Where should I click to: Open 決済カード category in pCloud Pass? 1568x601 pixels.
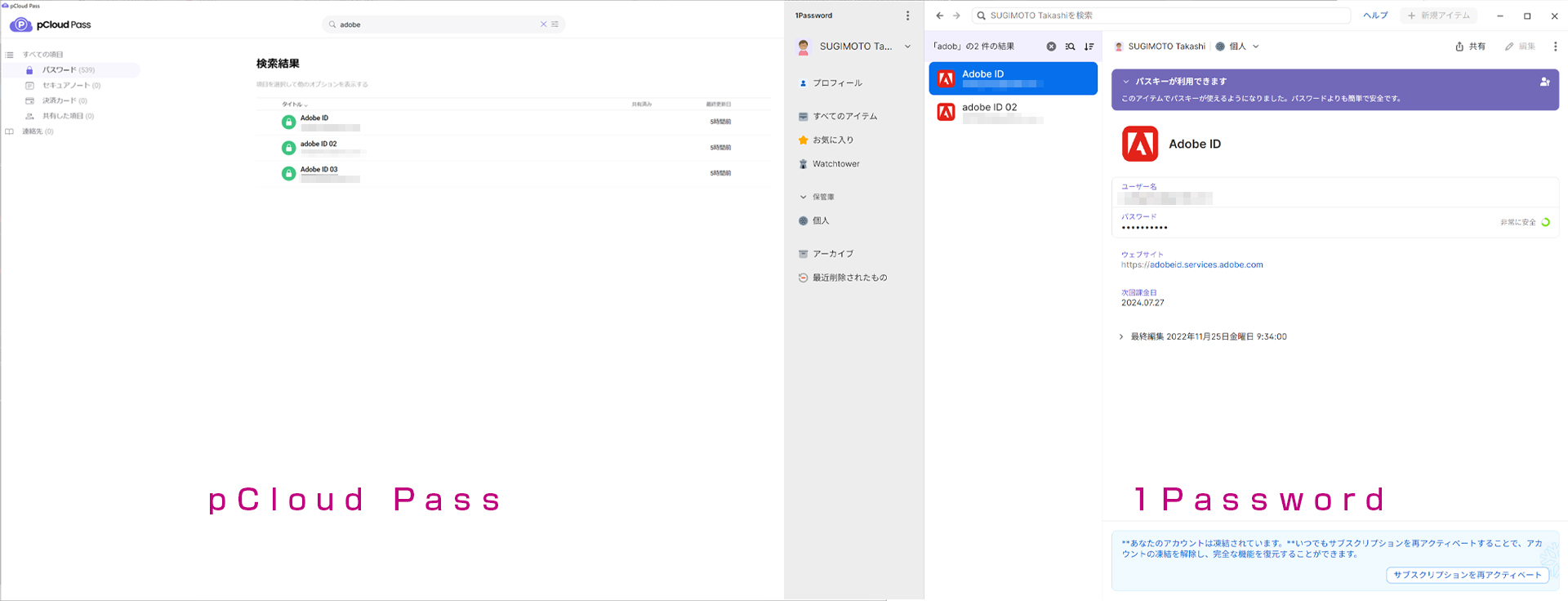(x=65, y=100)
